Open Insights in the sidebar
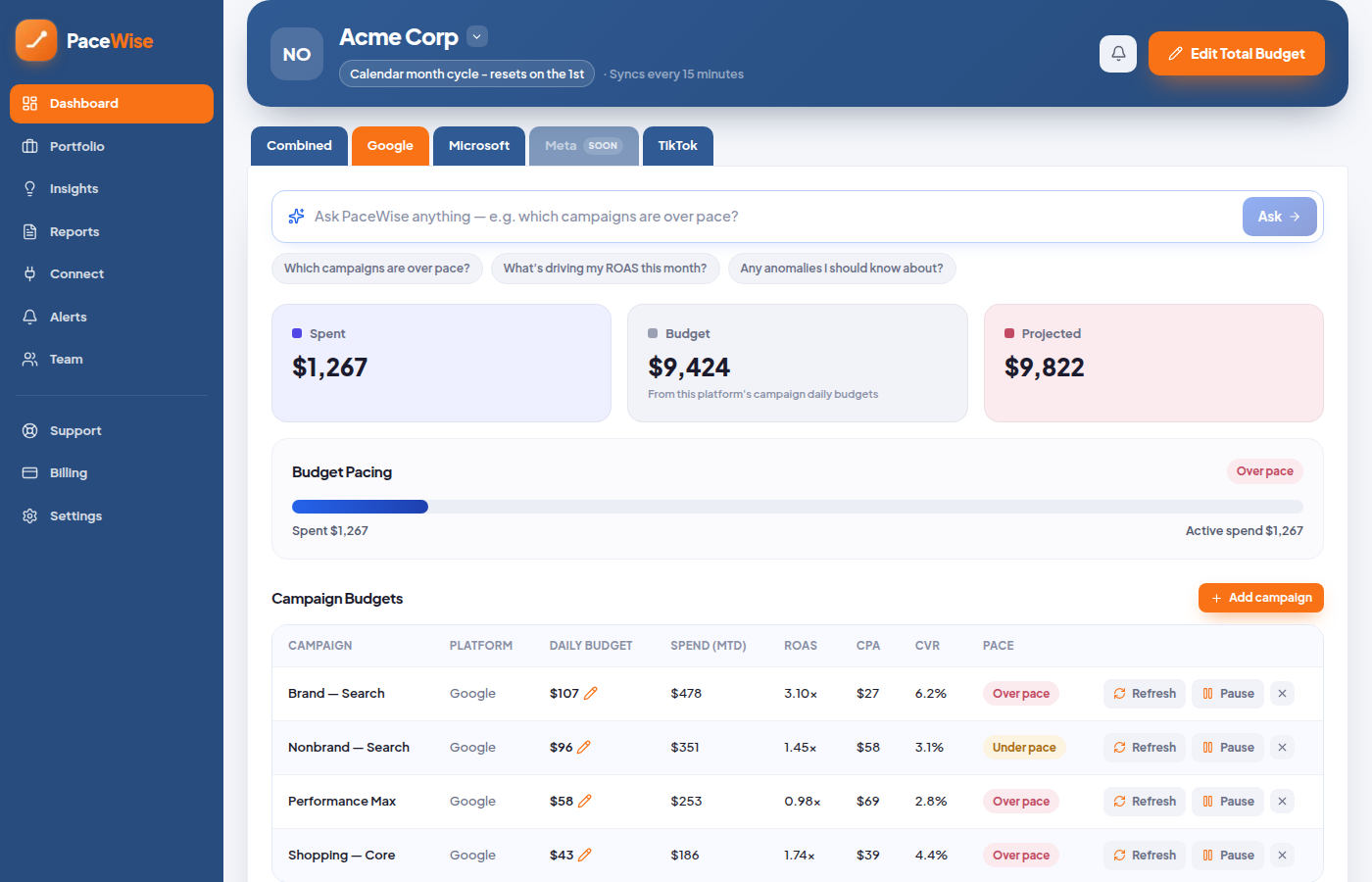This screenshot has width=1372, height=882. pos(112,189)
